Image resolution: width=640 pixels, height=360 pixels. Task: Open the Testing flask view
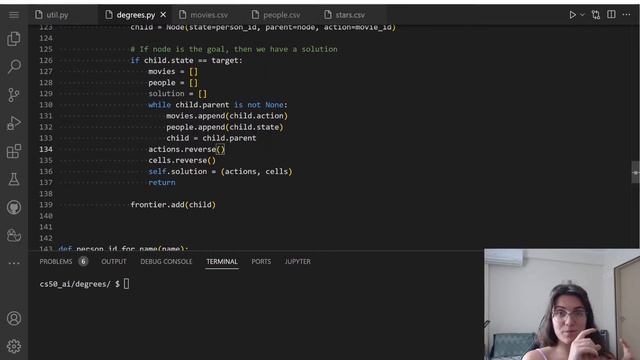(14, 179)
